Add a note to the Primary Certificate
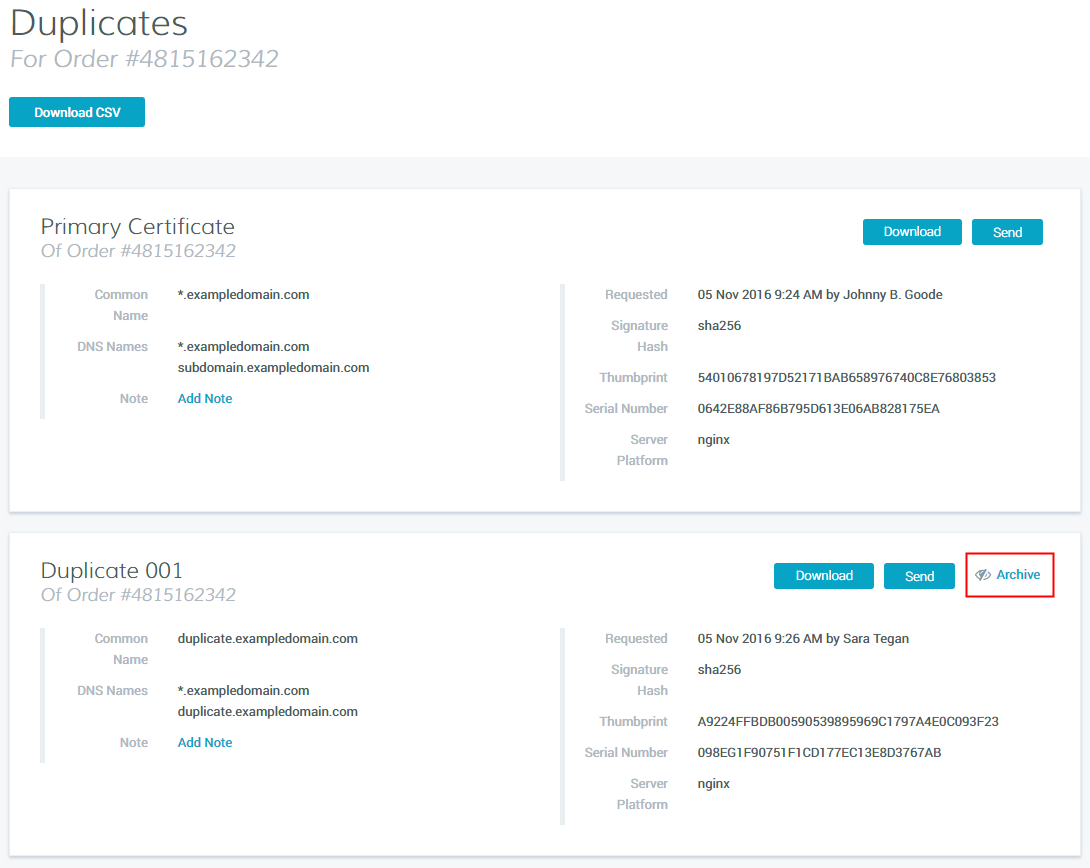The height and width of the screenshot is (868, 1090). 205,398
